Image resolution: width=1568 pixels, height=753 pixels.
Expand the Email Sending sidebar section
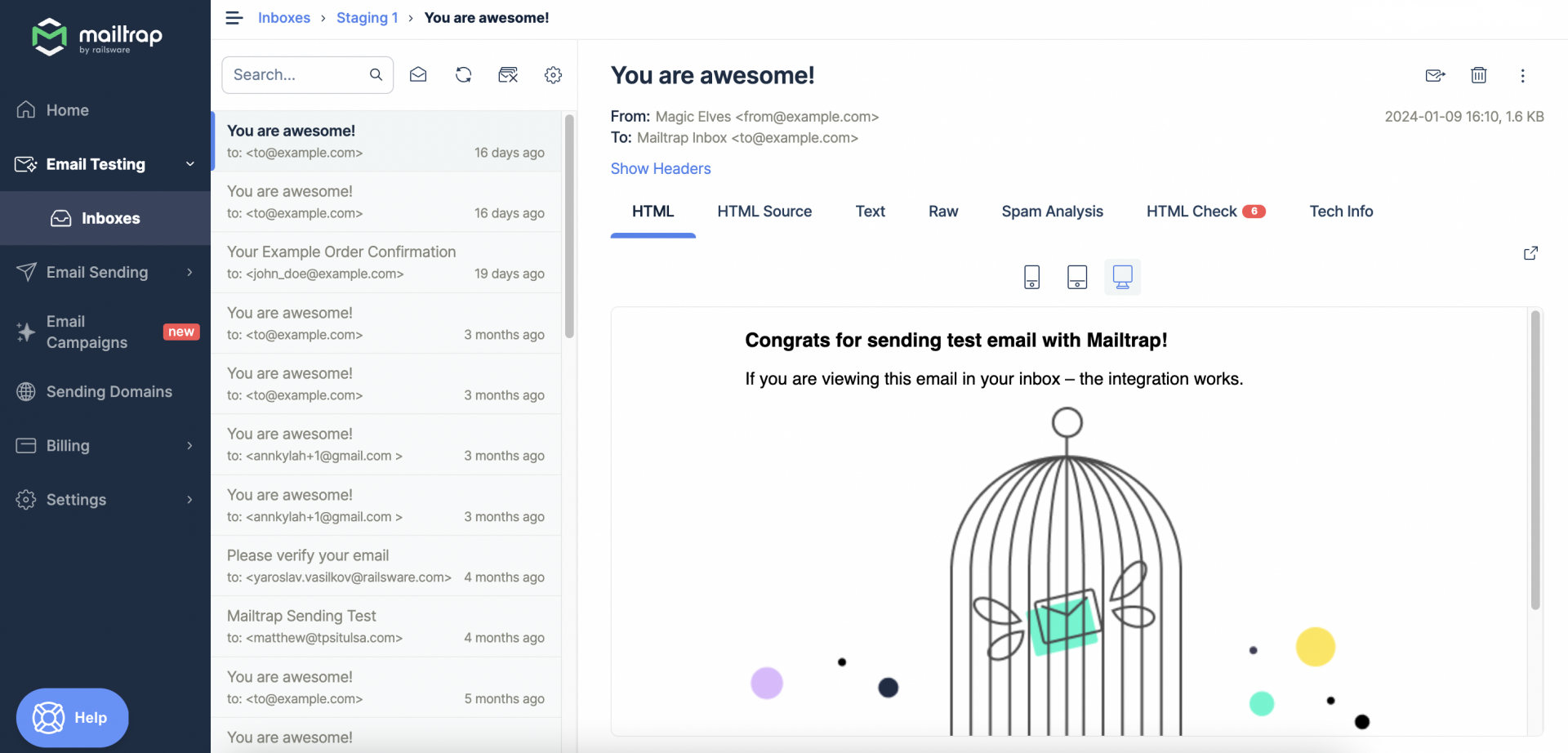click(x=189, y=272)
